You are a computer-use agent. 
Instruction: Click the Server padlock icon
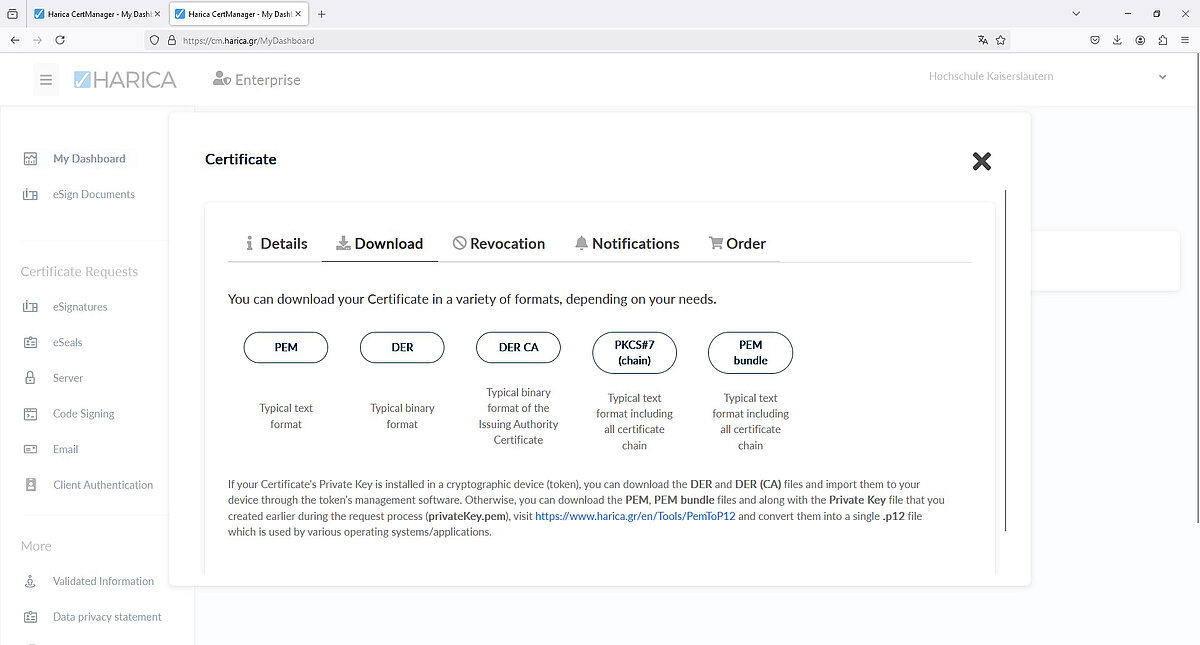[30, 378]
